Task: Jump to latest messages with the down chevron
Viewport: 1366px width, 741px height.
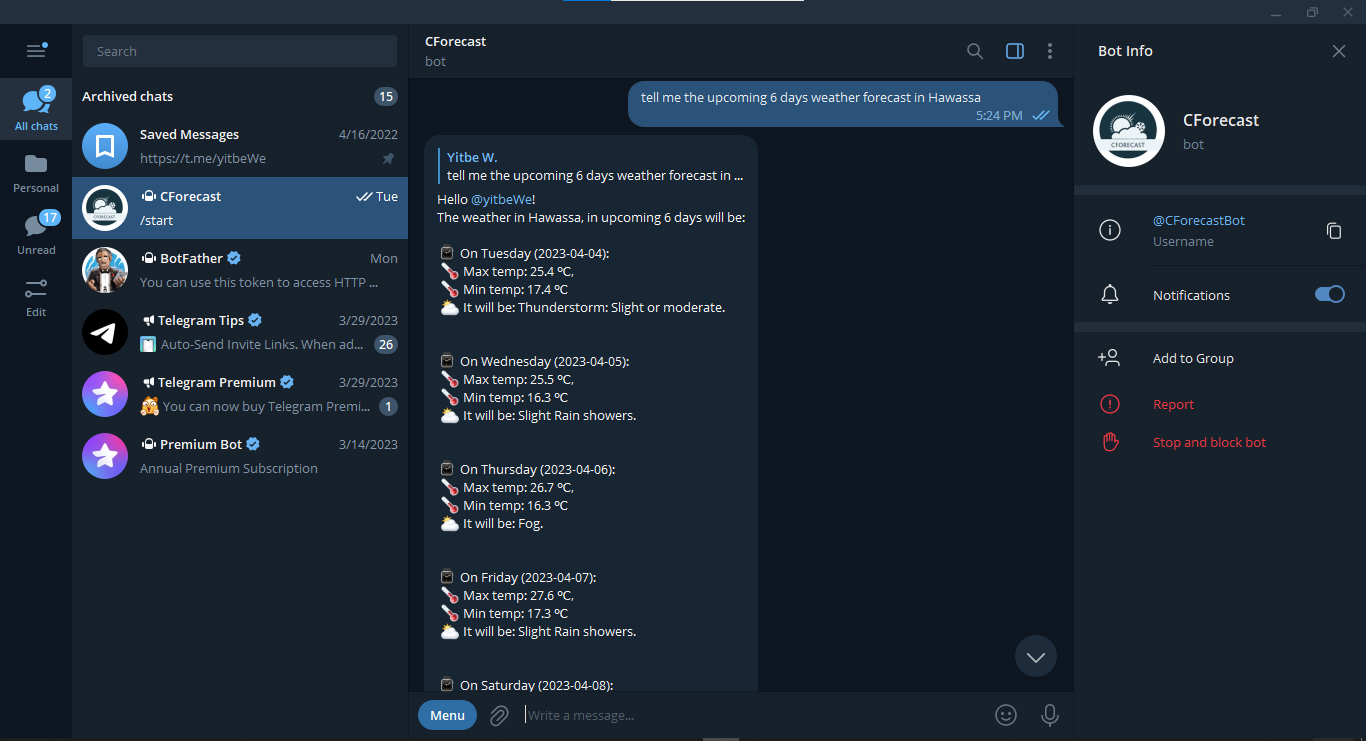Action: pyautogui.click(x=1036, y=656)
